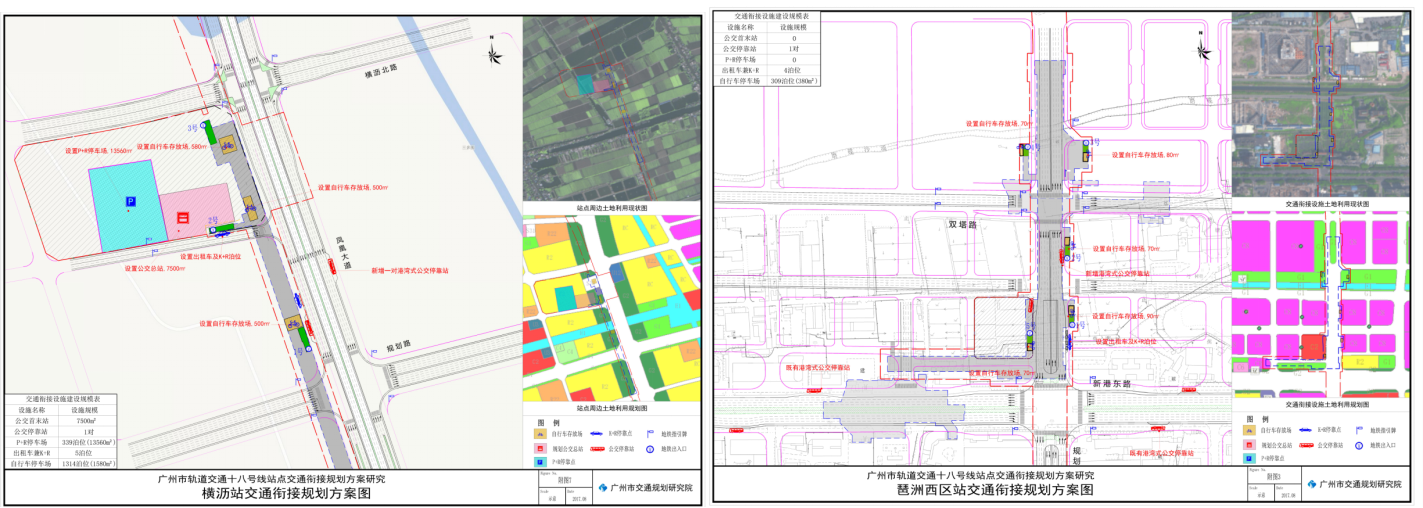Click the P+R parking legend swatch in right legend
The height and width of the screenshot is (508, 1423).
tap(1249, 457)
